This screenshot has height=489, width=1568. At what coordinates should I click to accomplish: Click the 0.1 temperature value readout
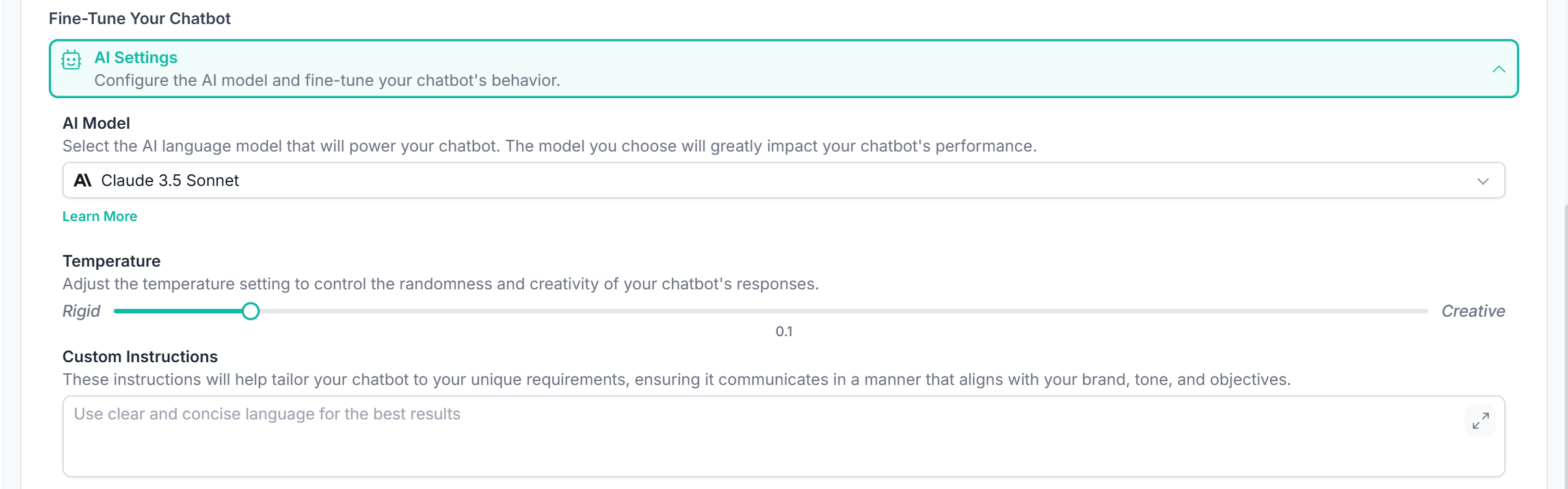pyautogui.click(x=784, y=332)
